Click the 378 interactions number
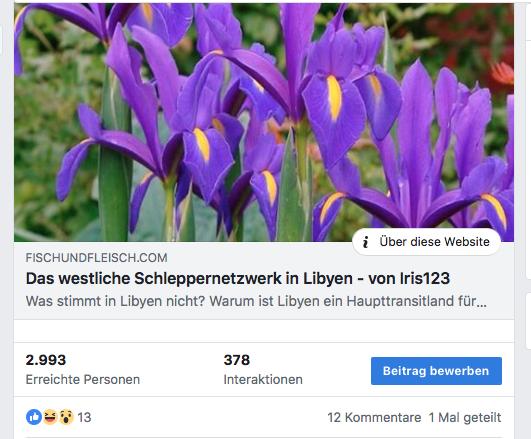 (x=237, y=360)
